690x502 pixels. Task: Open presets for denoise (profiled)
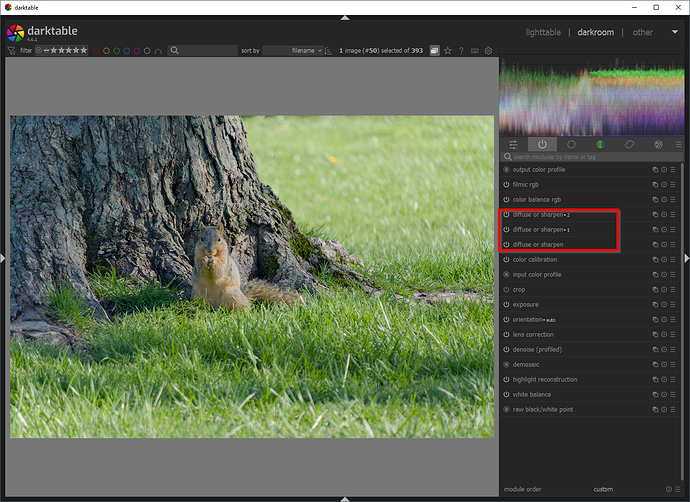pos(673,349)
